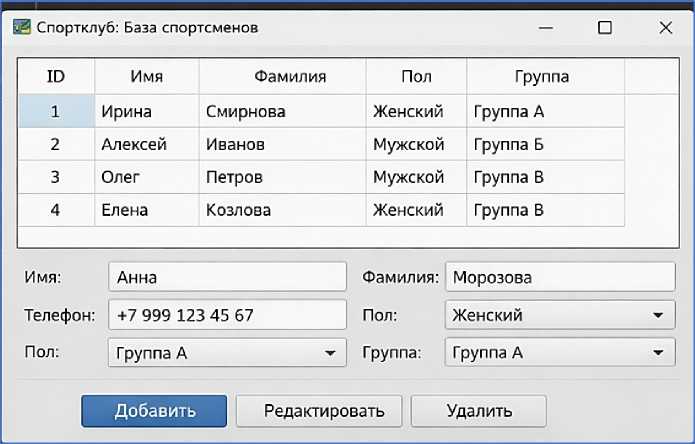This screenshot has height=444, width=695.
Task: Focus the Фамилия field containing Морозова
Action: pyautogui.click(x=560, y=277)
